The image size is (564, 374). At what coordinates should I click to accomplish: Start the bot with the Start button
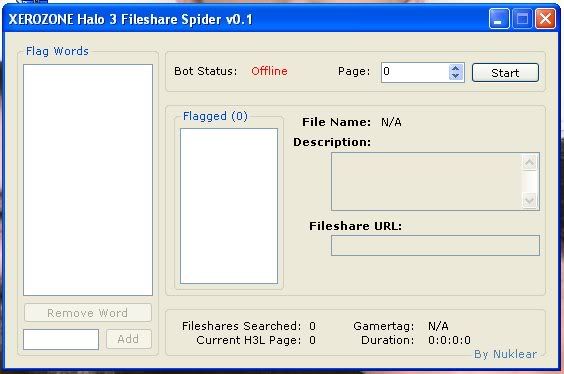pos(505,73)
